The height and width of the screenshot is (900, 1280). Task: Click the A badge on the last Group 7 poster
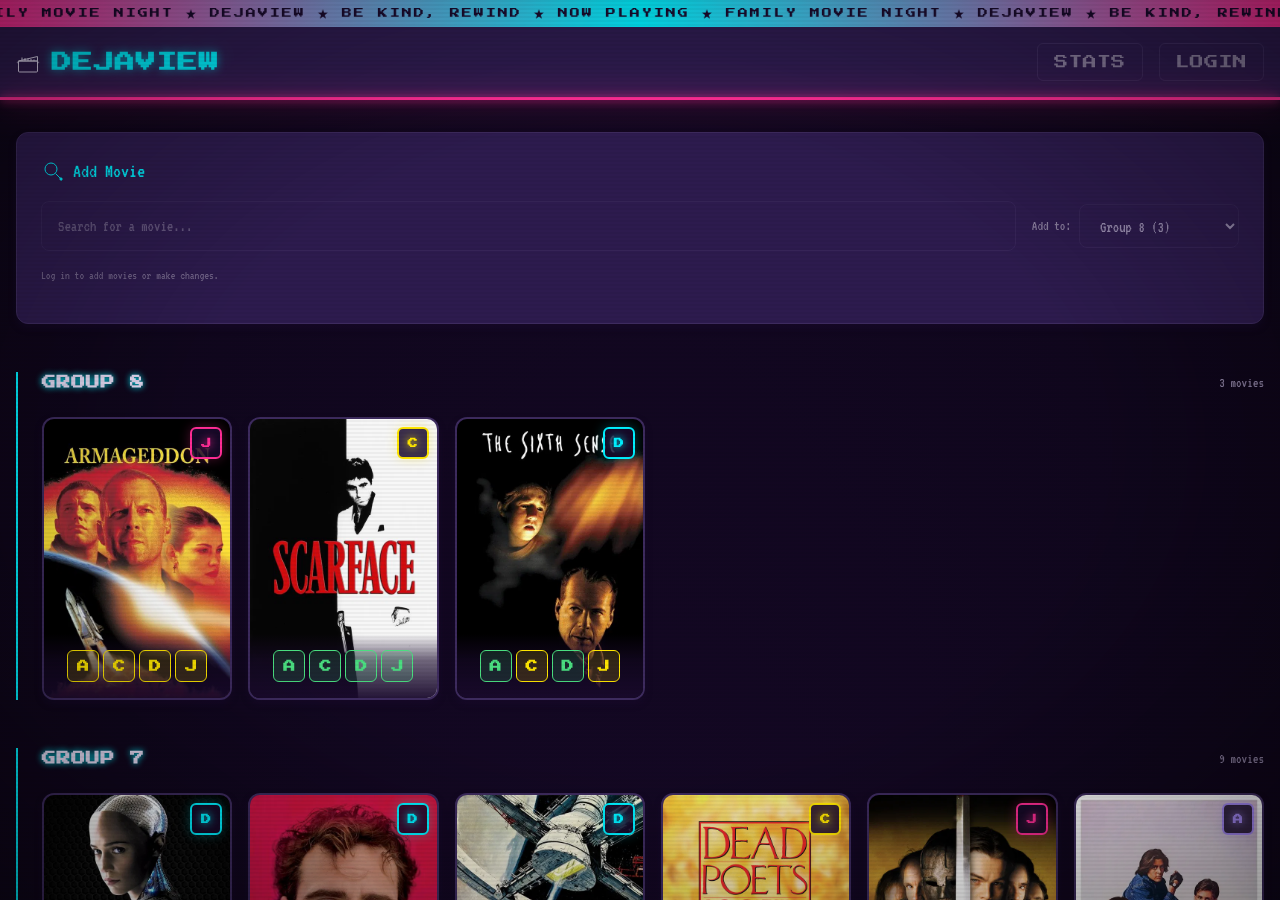[1238, 819]
